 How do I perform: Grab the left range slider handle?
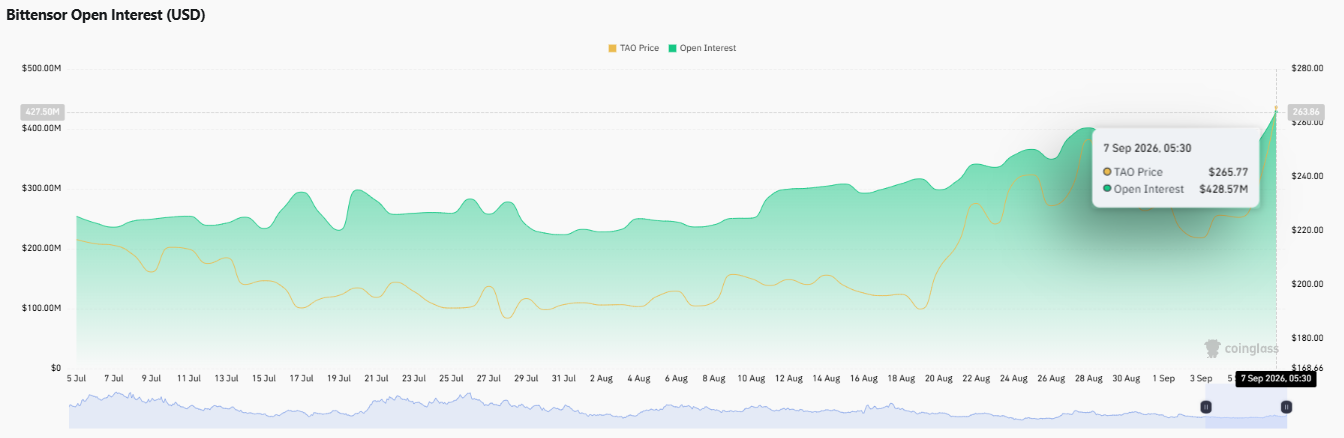[x=1206, y=407]
